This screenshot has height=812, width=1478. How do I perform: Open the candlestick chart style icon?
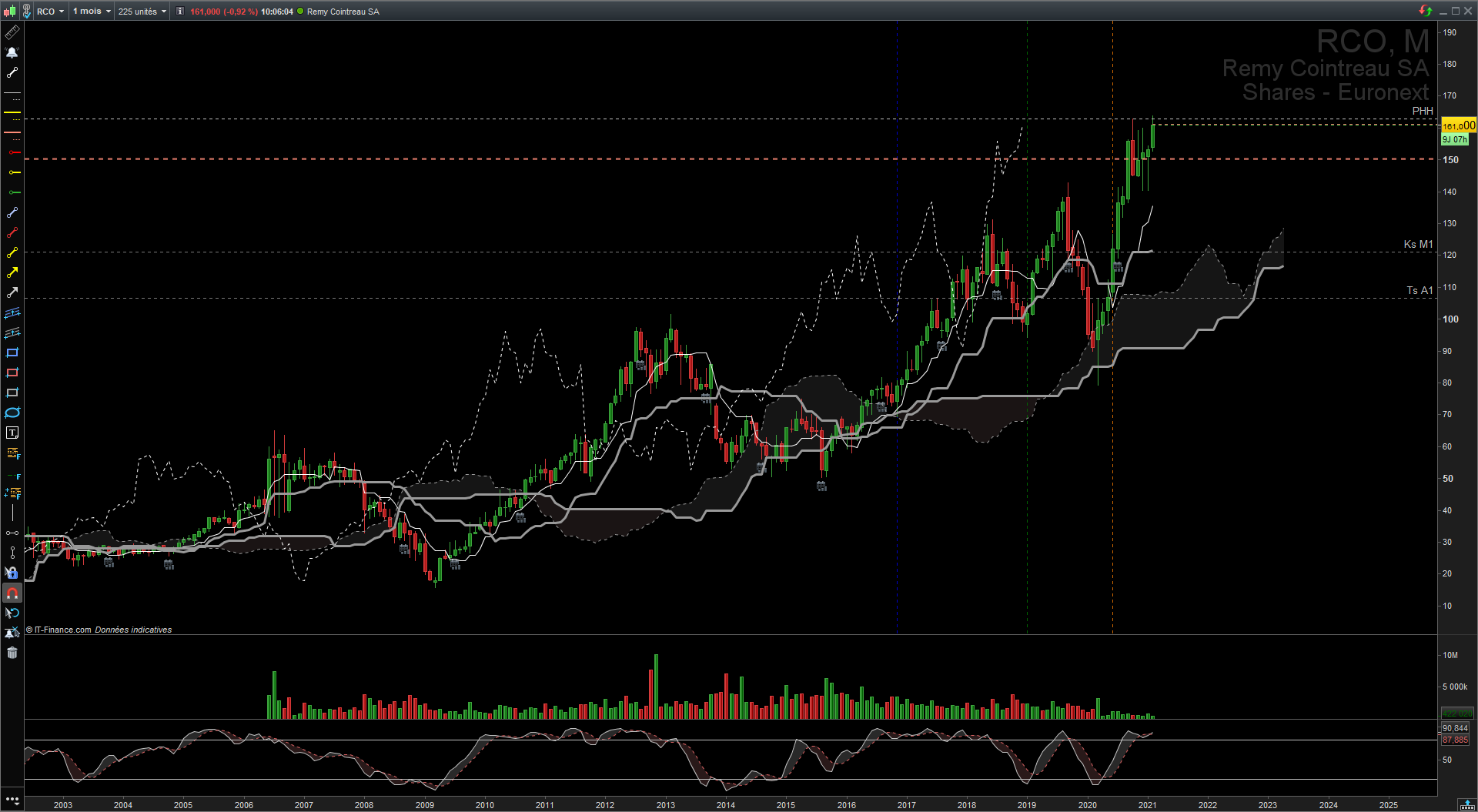coord(10,11)
